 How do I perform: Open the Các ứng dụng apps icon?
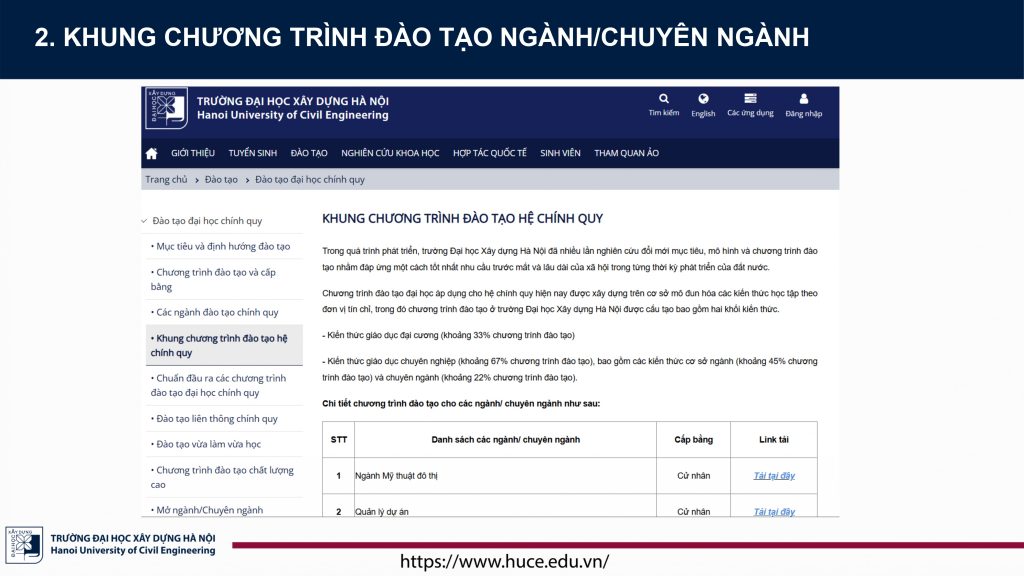(750, 99)
